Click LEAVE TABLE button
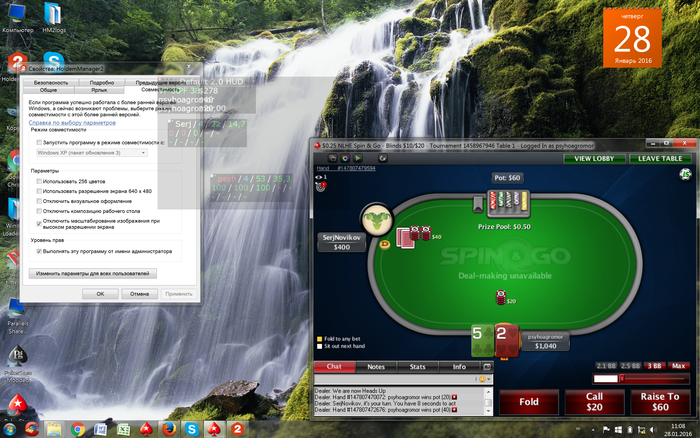 pos(660,159)
